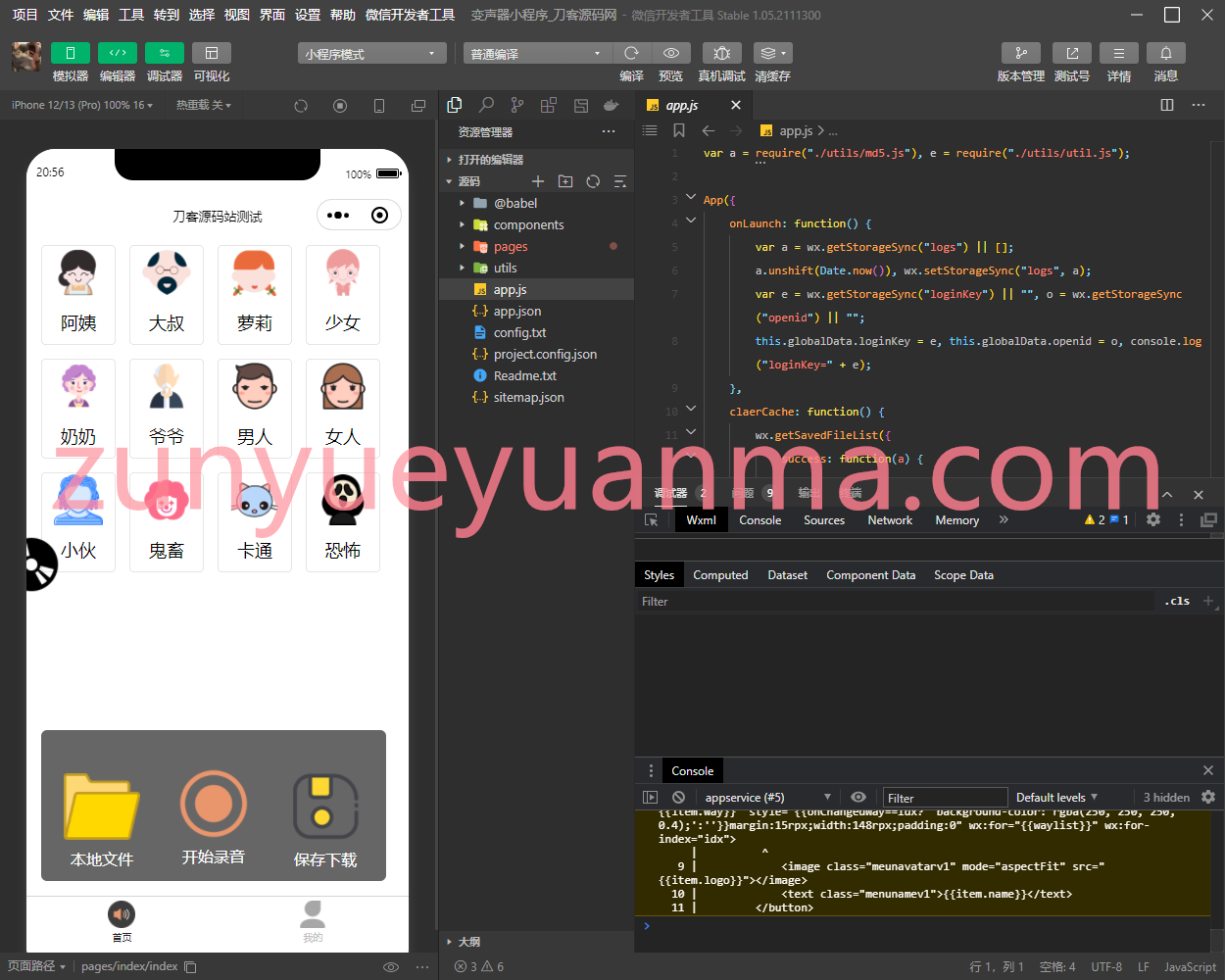Click the element selector inspect icon
The image size is (1225, 980).
tap(652, 520)
